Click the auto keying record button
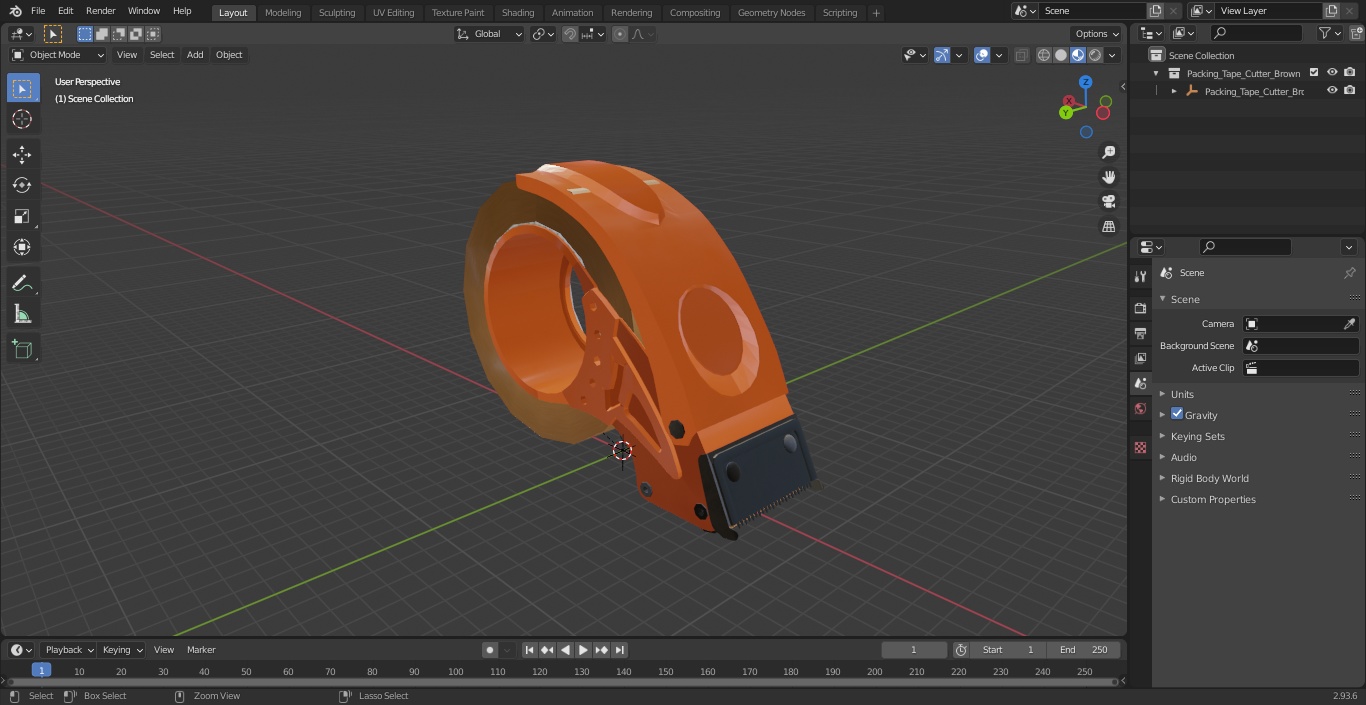 [x=490, y=650]
